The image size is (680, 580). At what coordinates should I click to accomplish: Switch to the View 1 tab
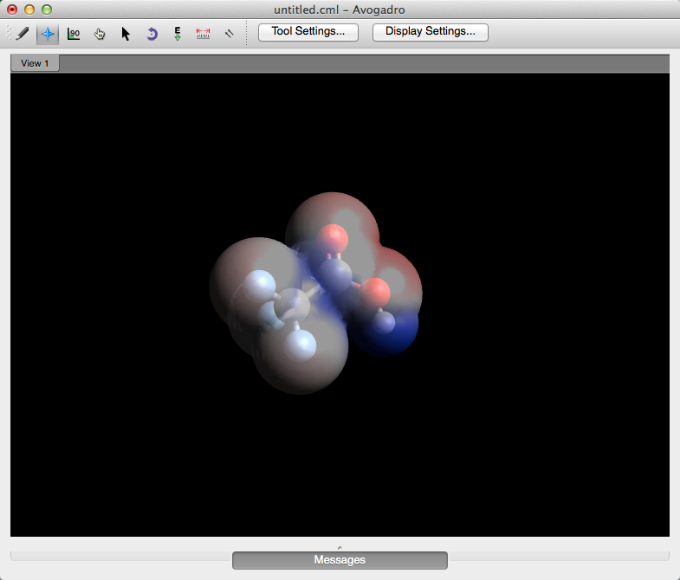35,63
